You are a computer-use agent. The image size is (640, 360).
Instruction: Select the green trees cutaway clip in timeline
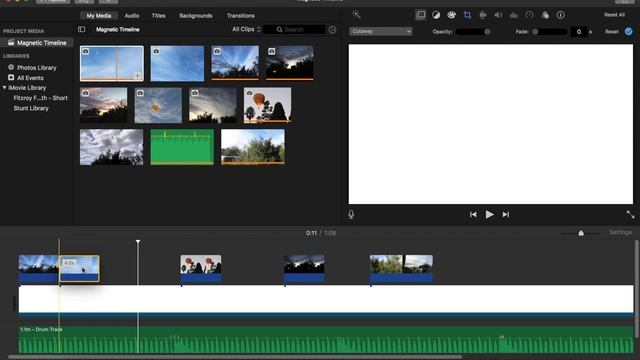point(401,269)
